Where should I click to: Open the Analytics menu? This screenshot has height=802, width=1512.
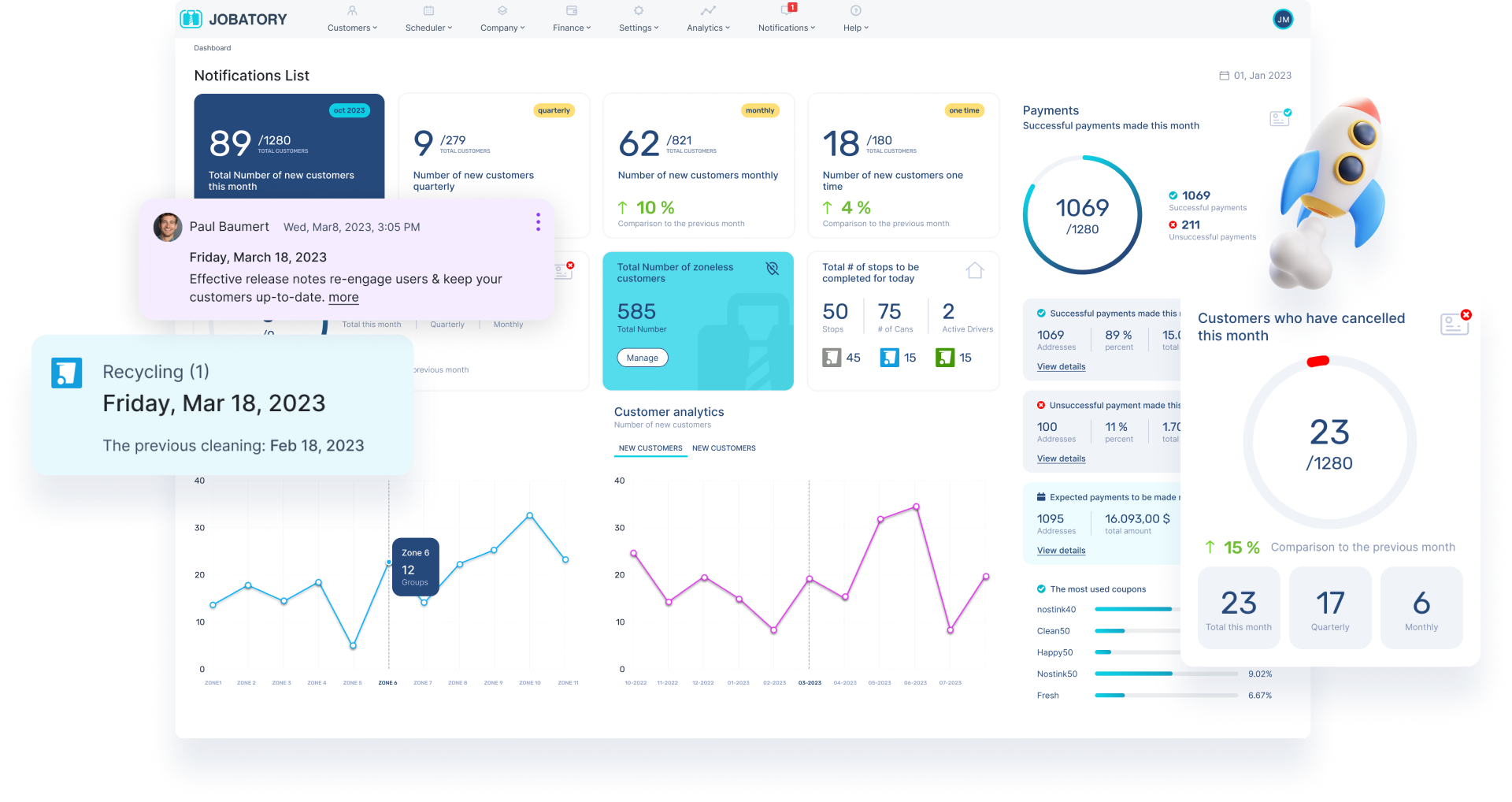708,28
